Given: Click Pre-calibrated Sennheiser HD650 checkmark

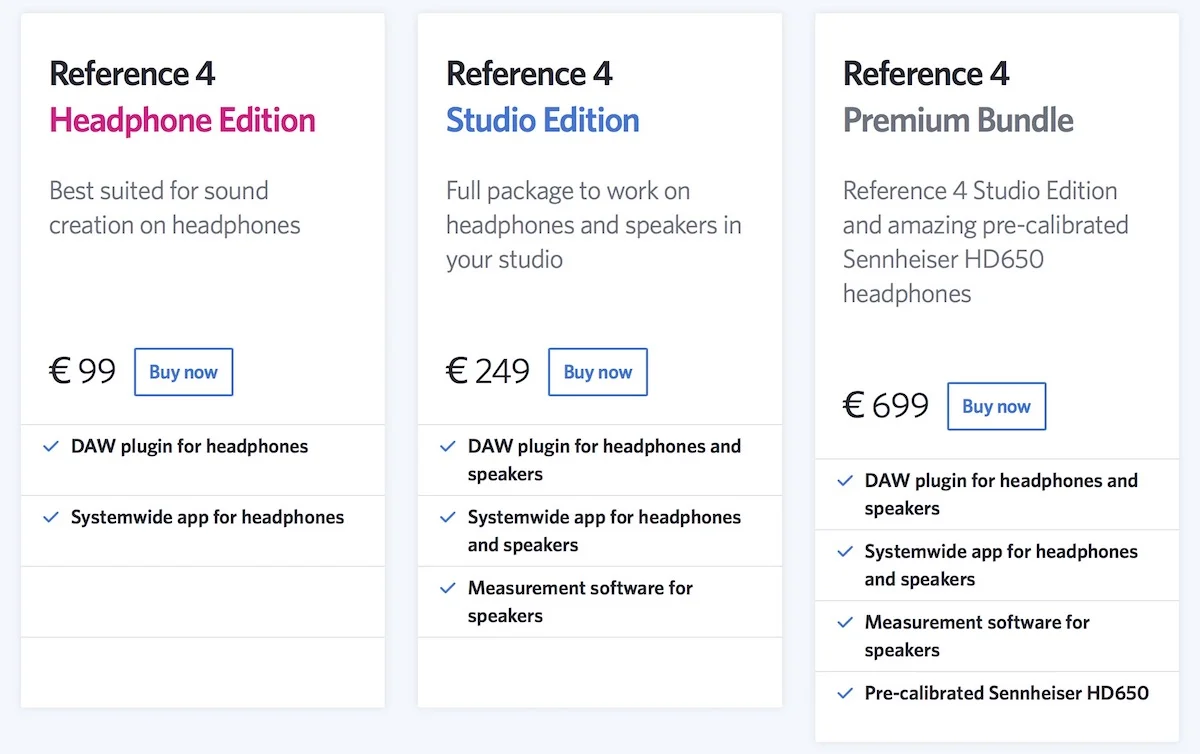Looking at the screenshot, I should tap(845, 693).
